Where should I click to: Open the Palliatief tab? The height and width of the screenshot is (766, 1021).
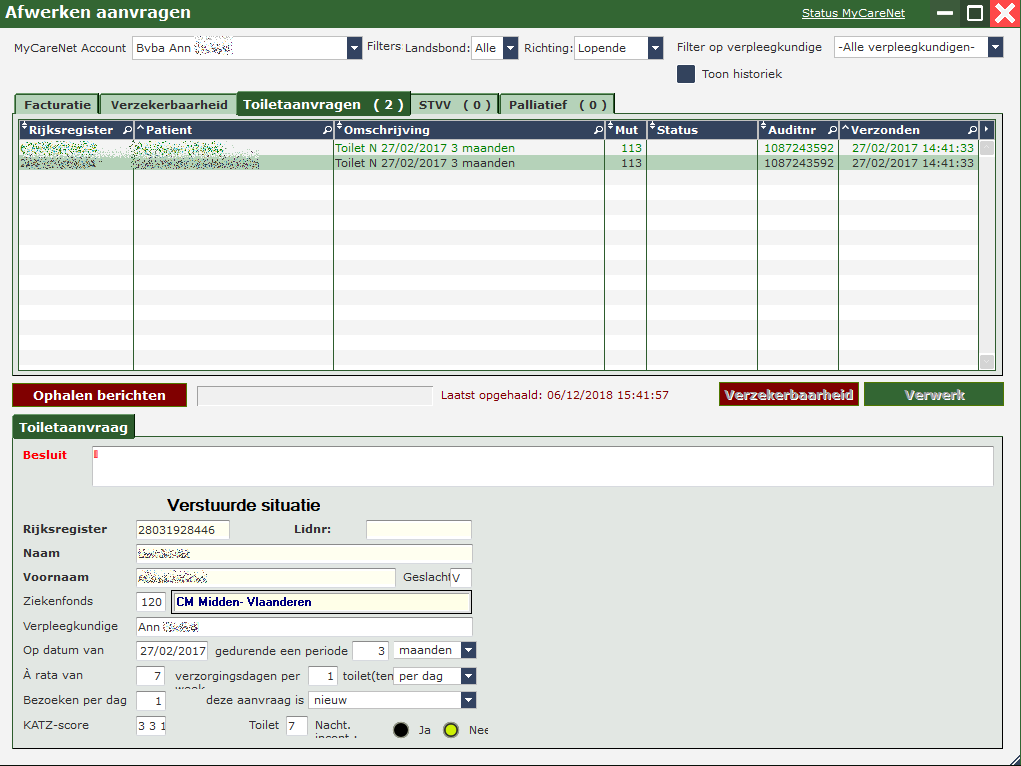point(557,105)
